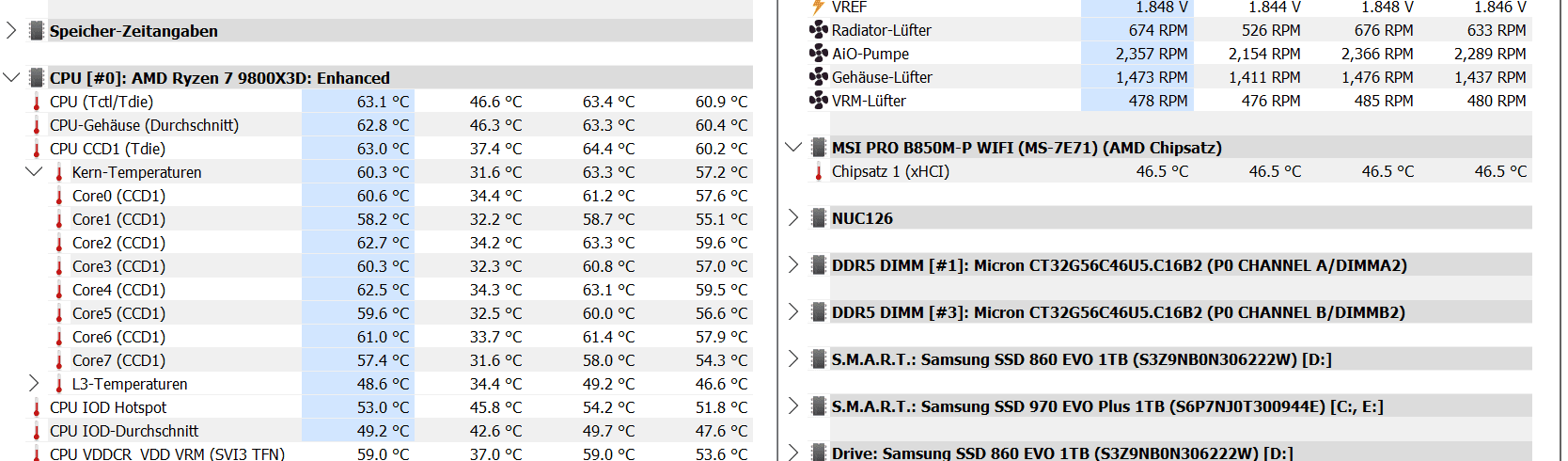The height and width of the screenshot is (461, 1568).
Task: Click thermometer icon of Core4 (CCD1)
Action: (x=59, y=290)
